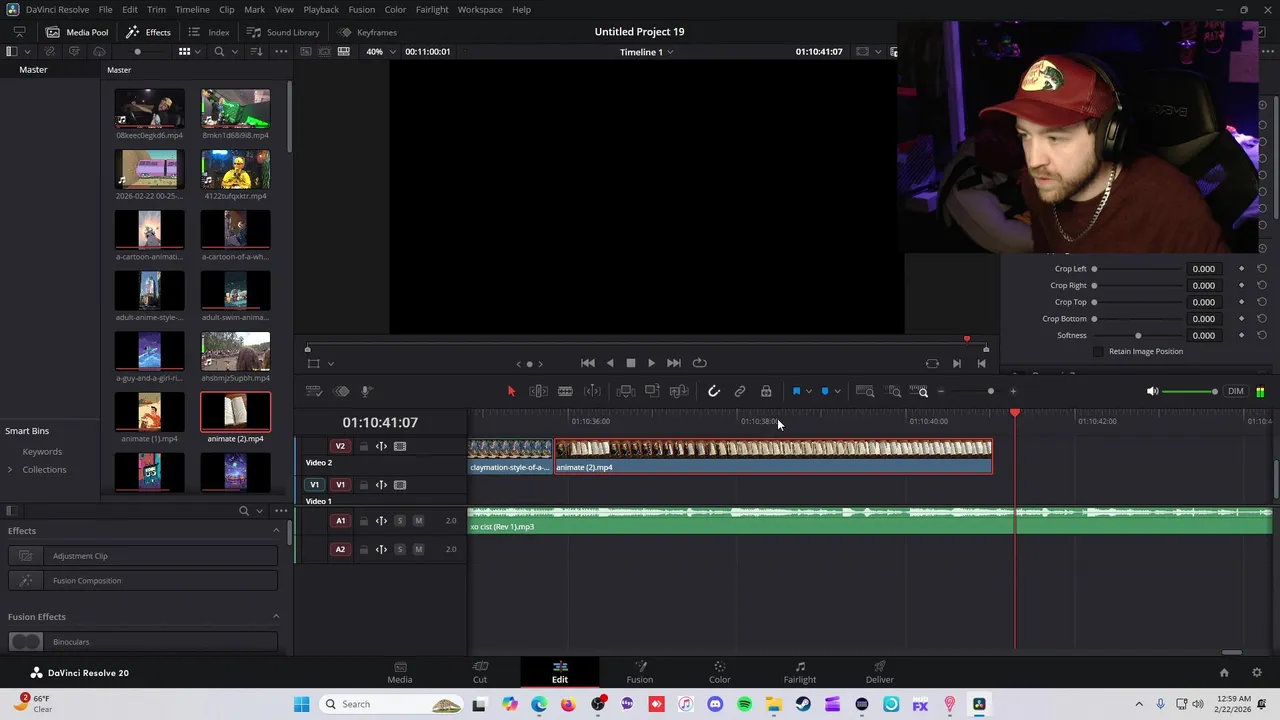Pick the Blade edit mode tool
Image resolution: width=1280 pixels, height=720 pixels.
click(x=565, y=391)
